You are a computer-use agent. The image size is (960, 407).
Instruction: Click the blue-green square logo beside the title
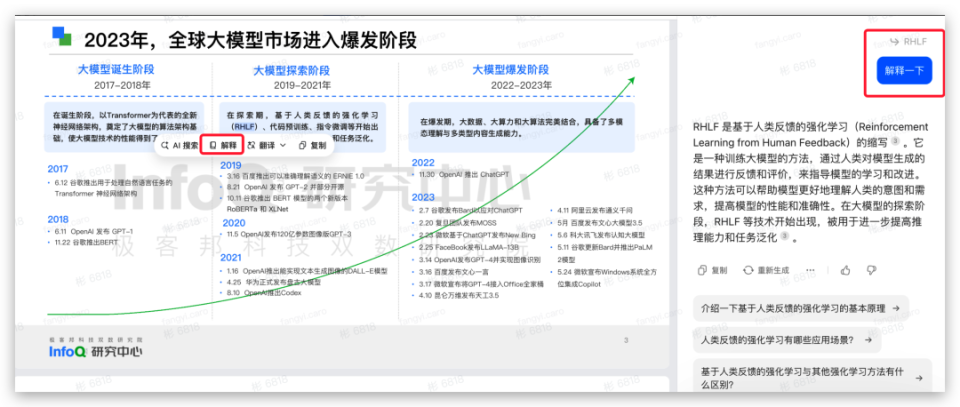point(62,36)
